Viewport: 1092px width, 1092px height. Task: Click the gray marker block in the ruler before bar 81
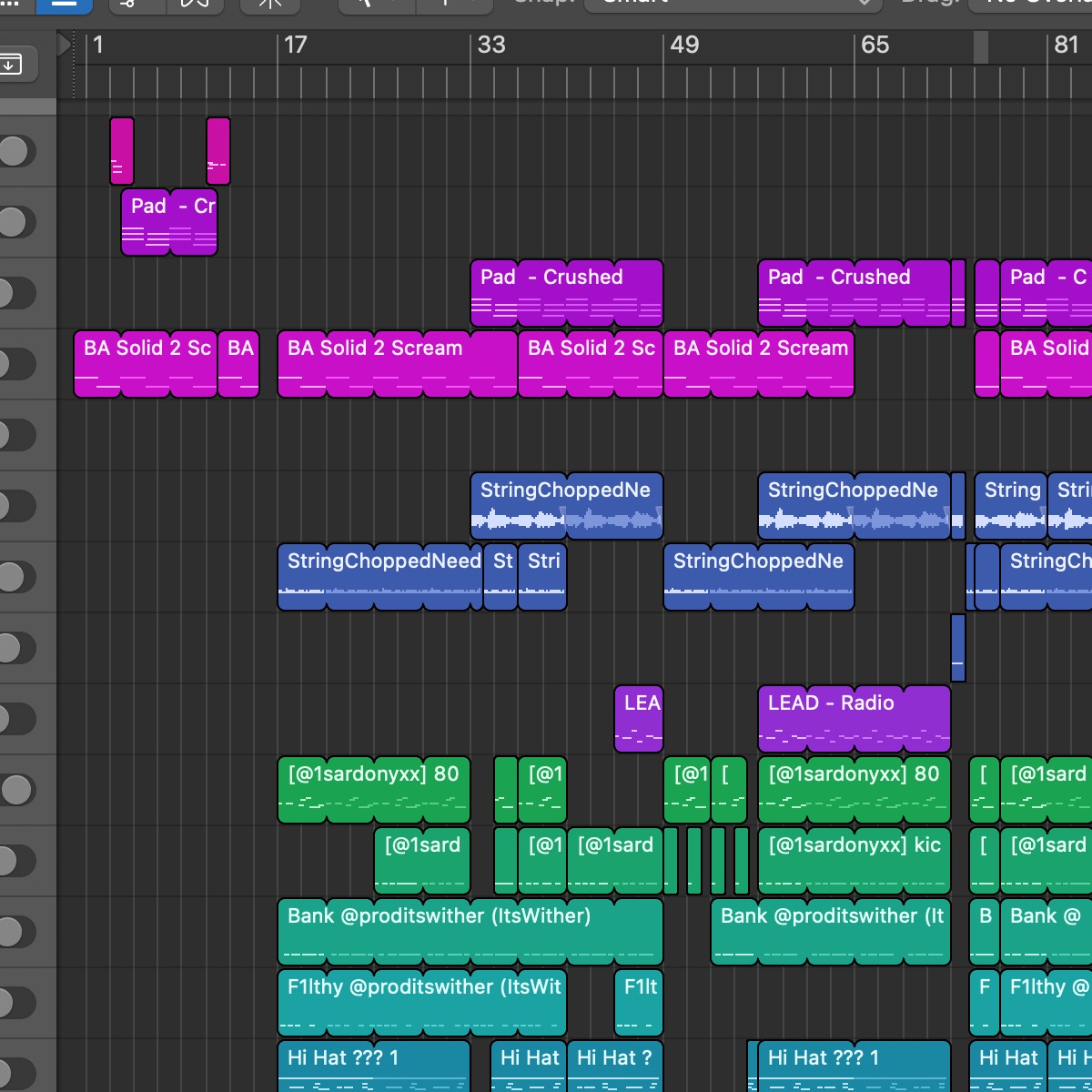981,47
